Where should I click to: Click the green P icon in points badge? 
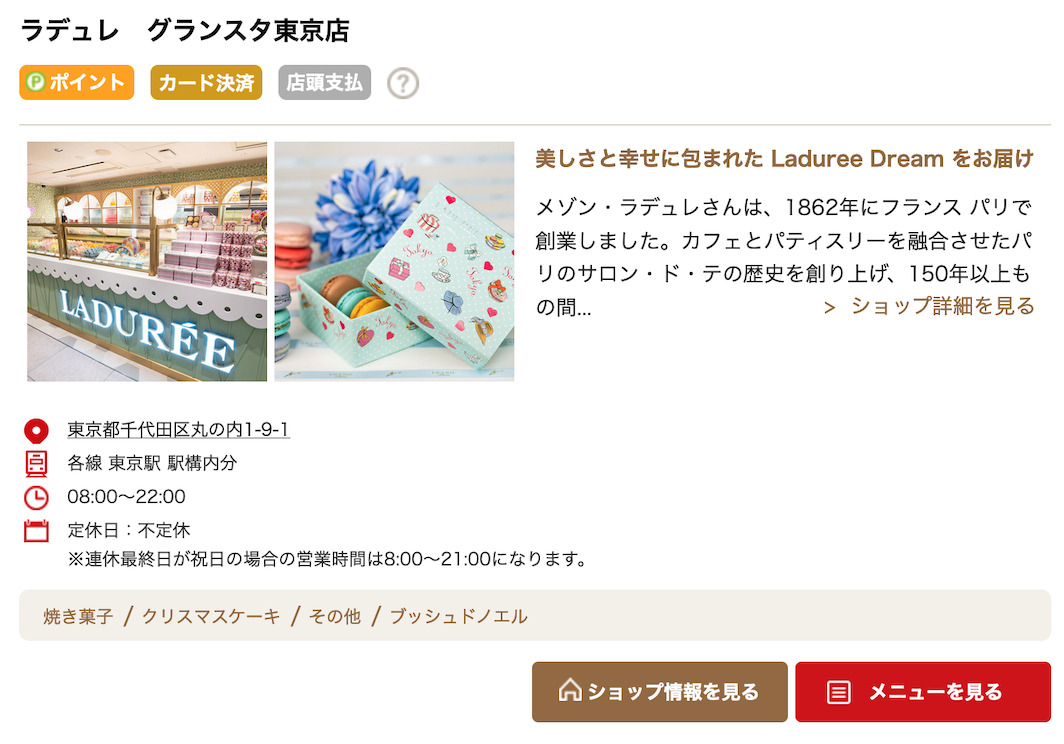tap(35, 82)
